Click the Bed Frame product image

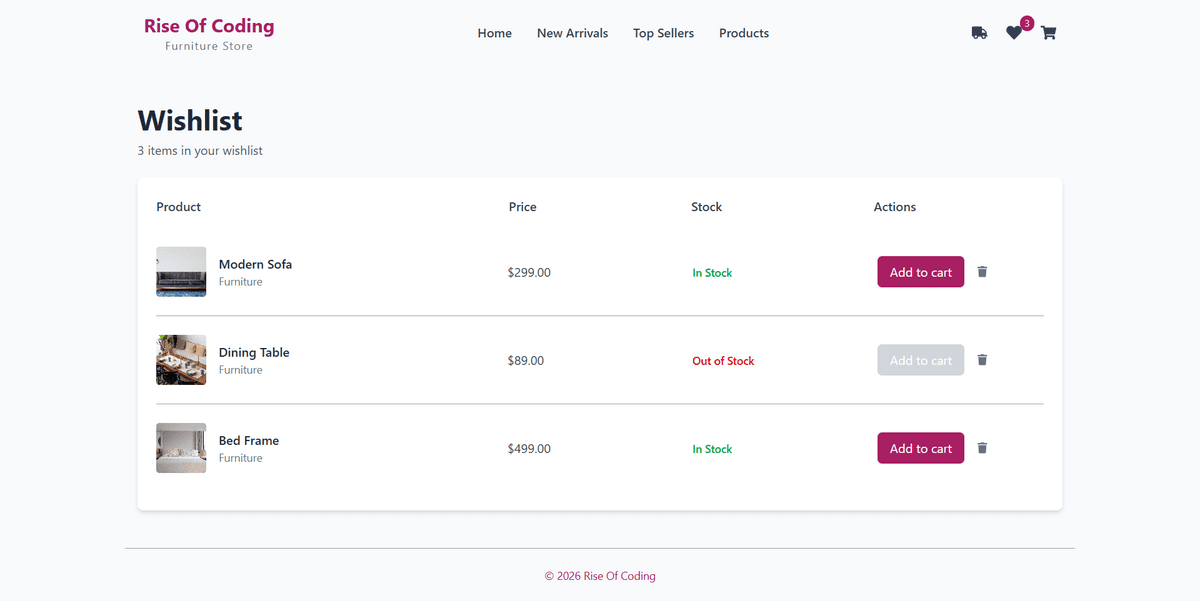[x=181, y=448]
